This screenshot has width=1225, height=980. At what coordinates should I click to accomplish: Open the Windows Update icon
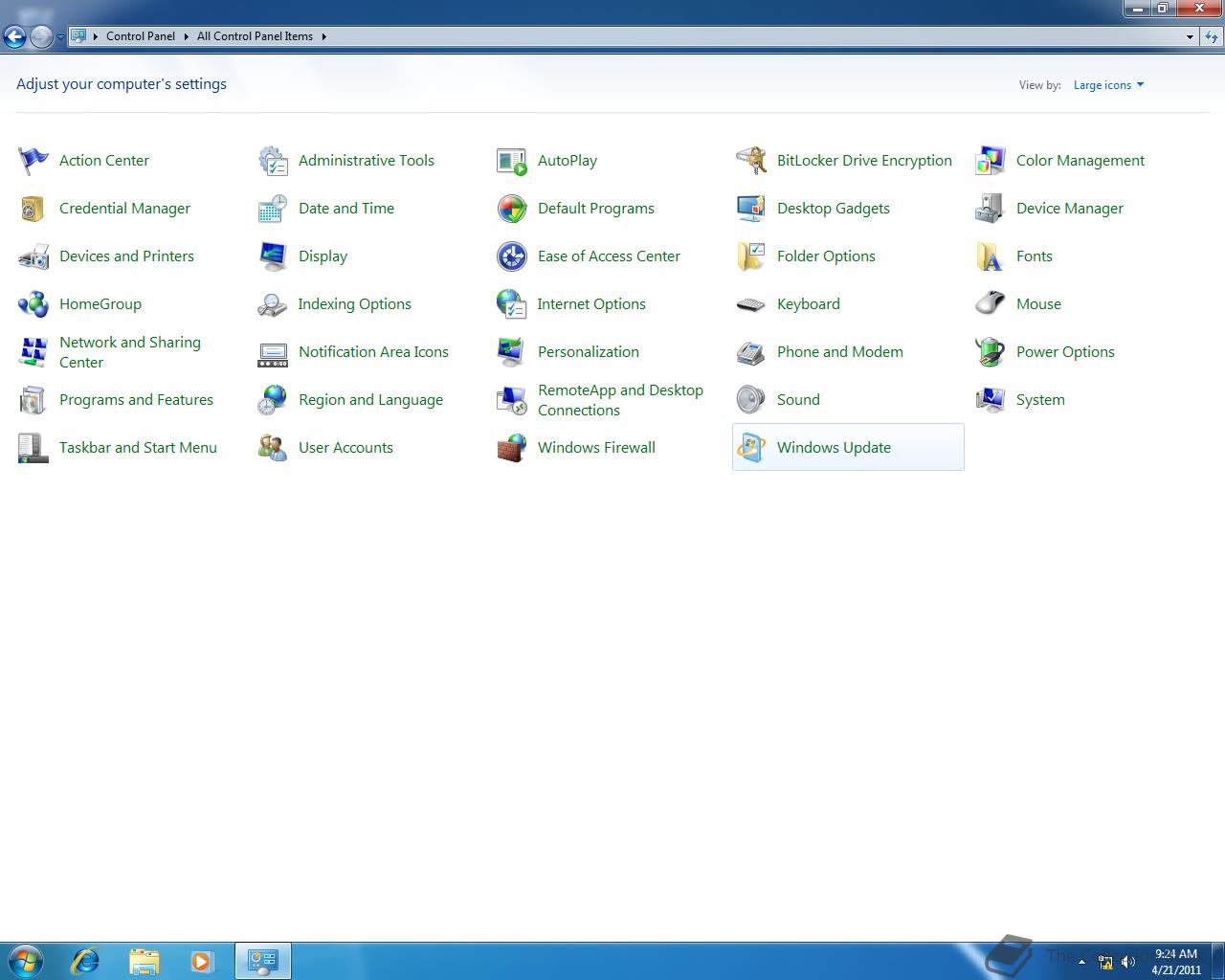tap(751, 448)
